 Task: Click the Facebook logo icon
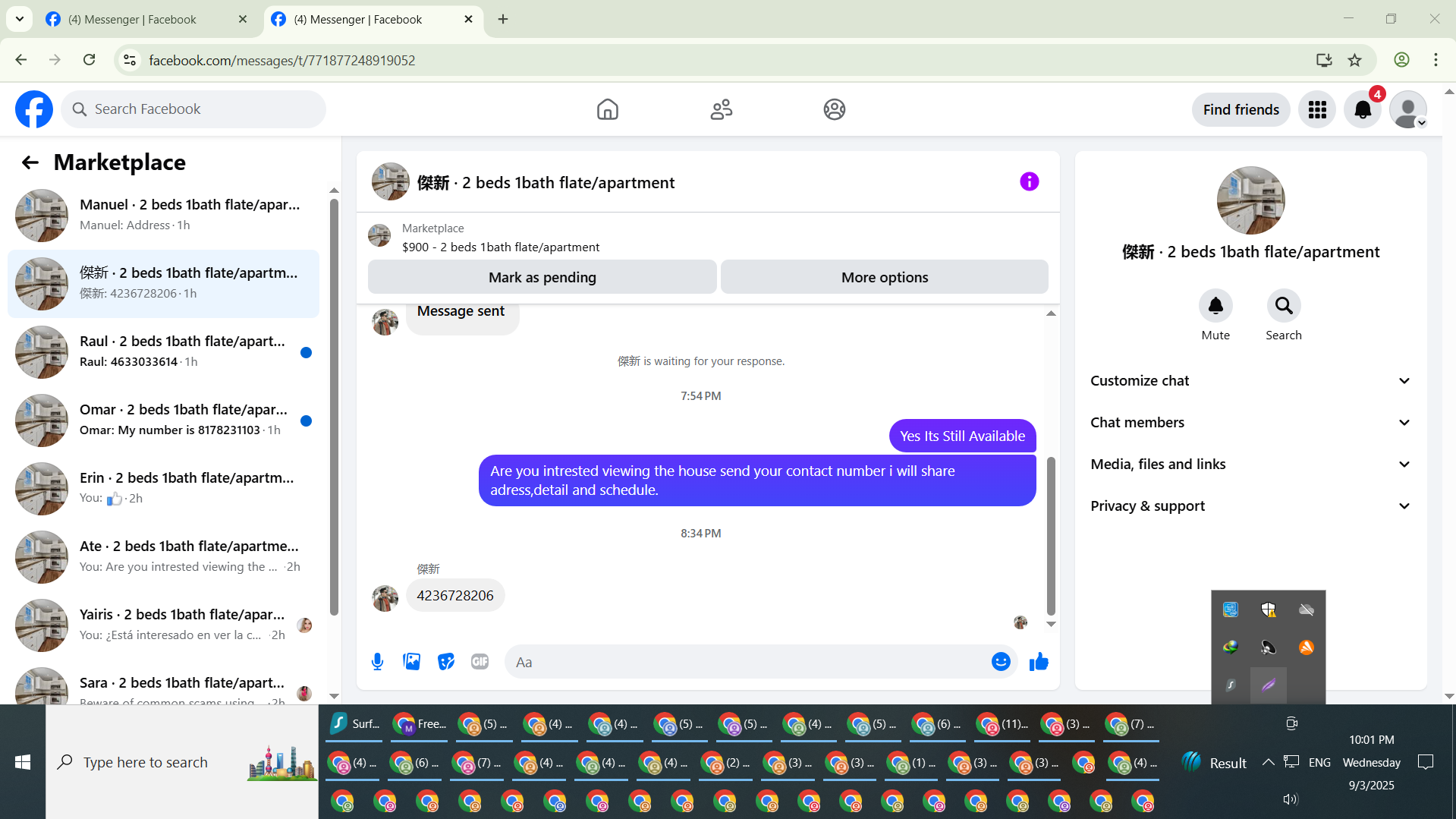pyautogui.click(x=34, y=109)
